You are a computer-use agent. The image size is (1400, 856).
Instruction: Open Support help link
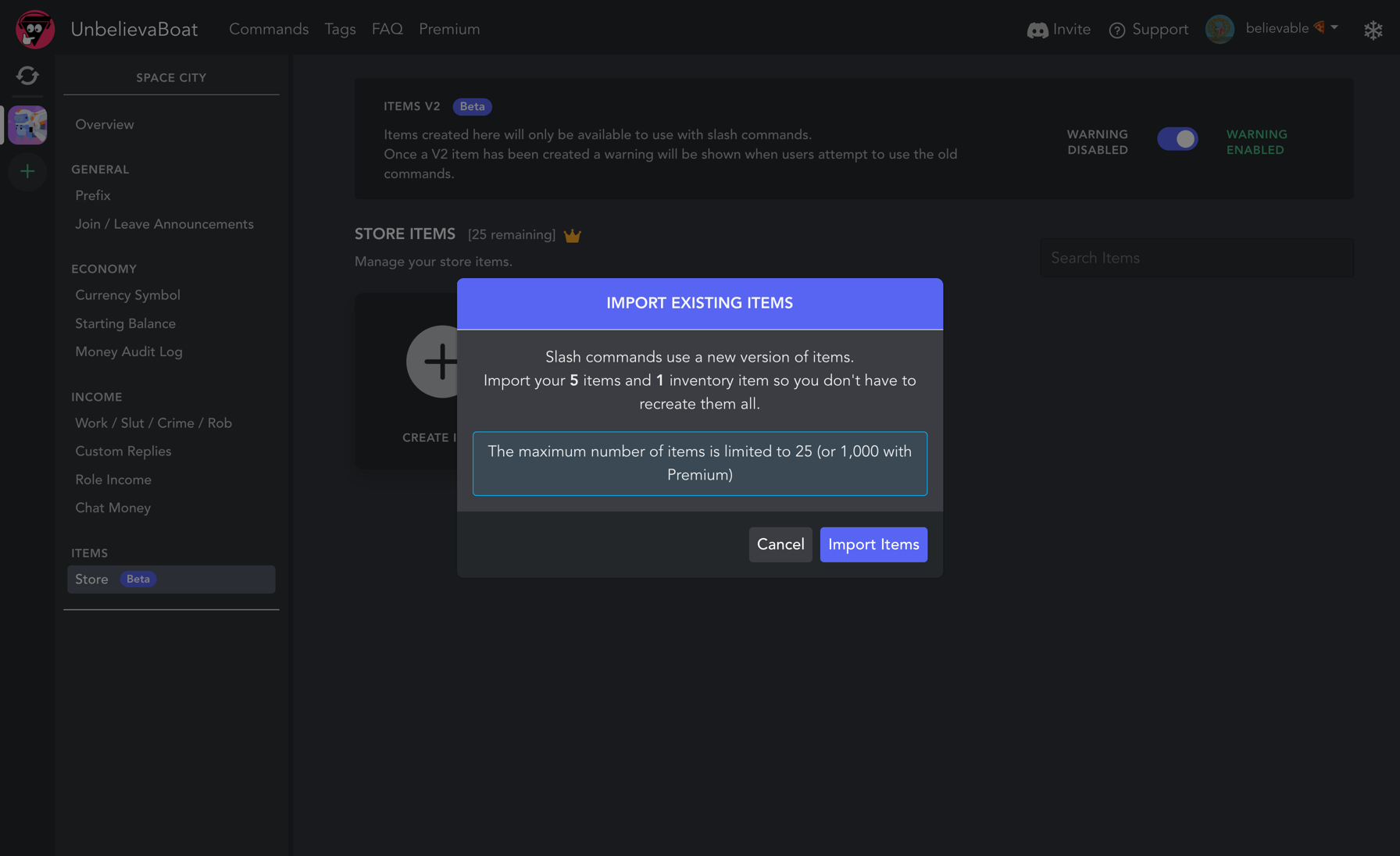pos(1148,30)
